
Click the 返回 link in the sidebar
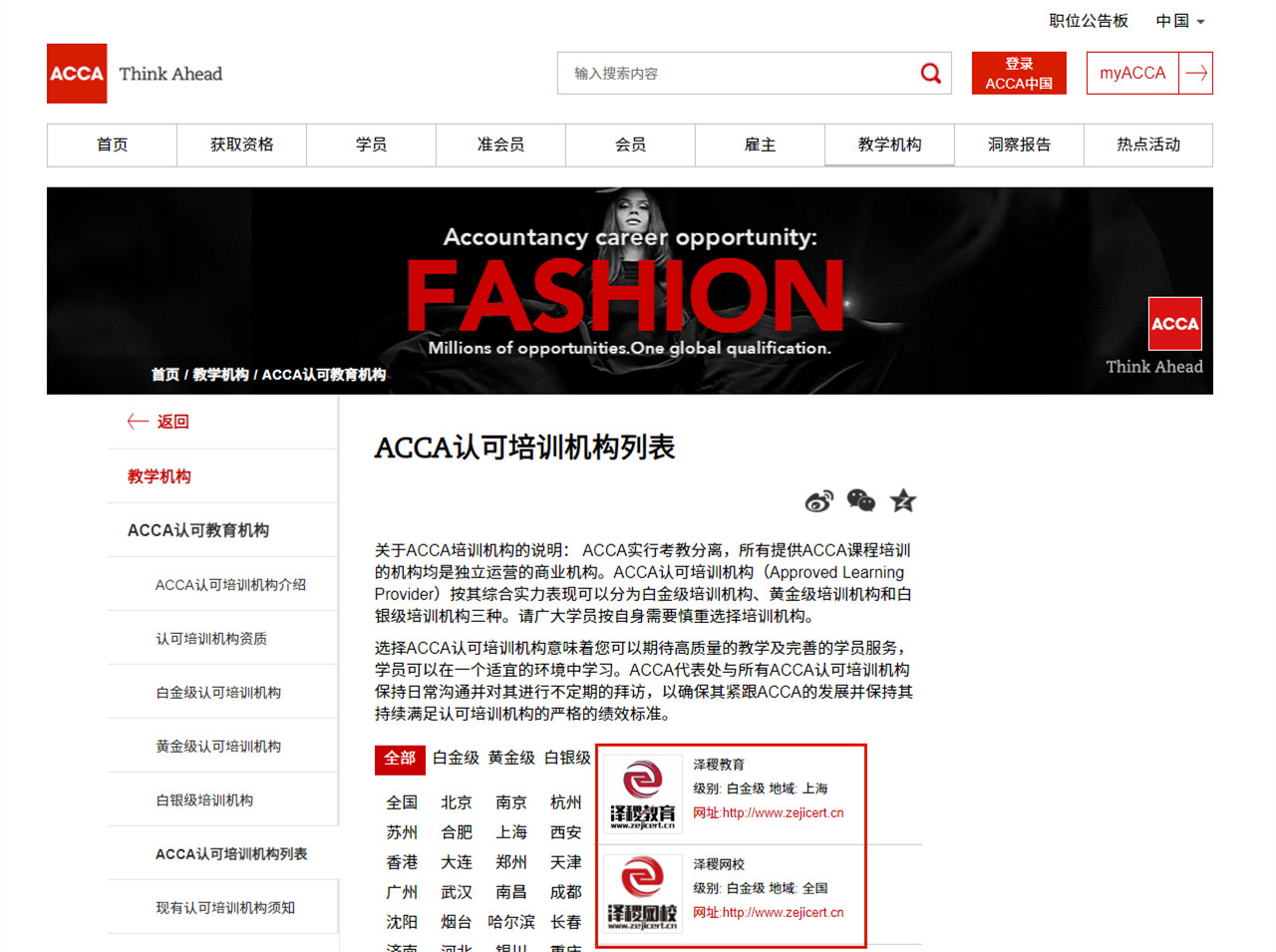coord(172,422)
